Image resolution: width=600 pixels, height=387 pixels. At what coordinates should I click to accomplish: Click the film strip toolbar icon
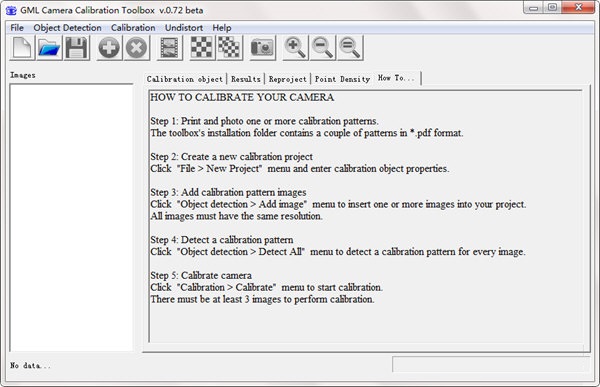170,48
